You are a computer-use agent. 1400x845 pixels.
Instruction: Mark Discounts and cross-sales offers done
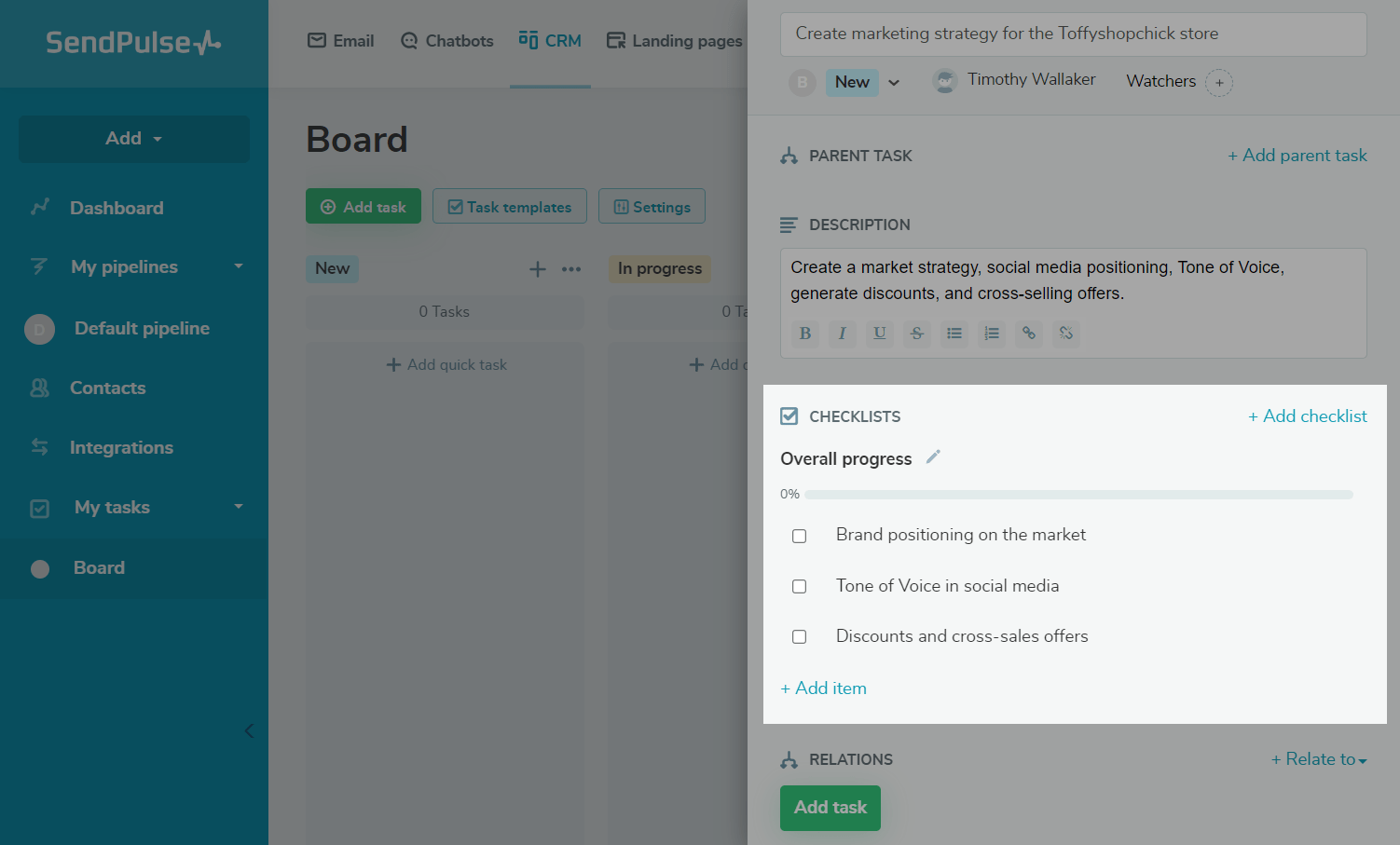(800, 637)
